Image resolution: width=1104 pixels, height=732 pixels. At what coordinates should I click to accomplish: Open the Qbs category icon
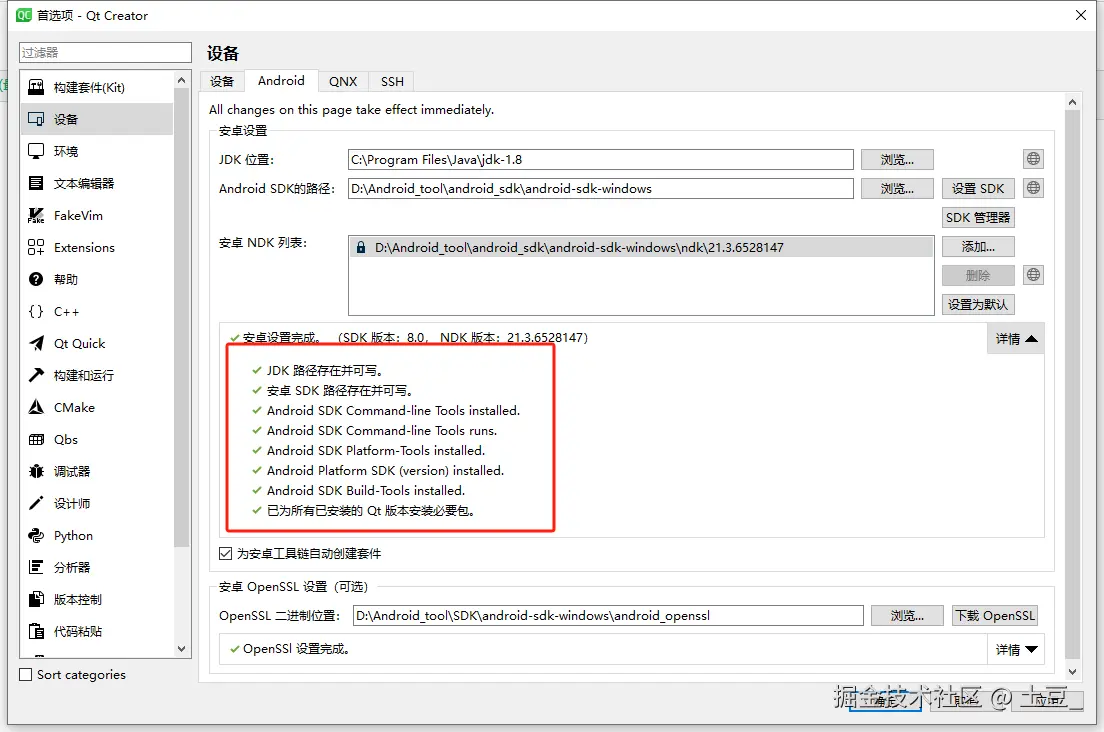[36, 439]
